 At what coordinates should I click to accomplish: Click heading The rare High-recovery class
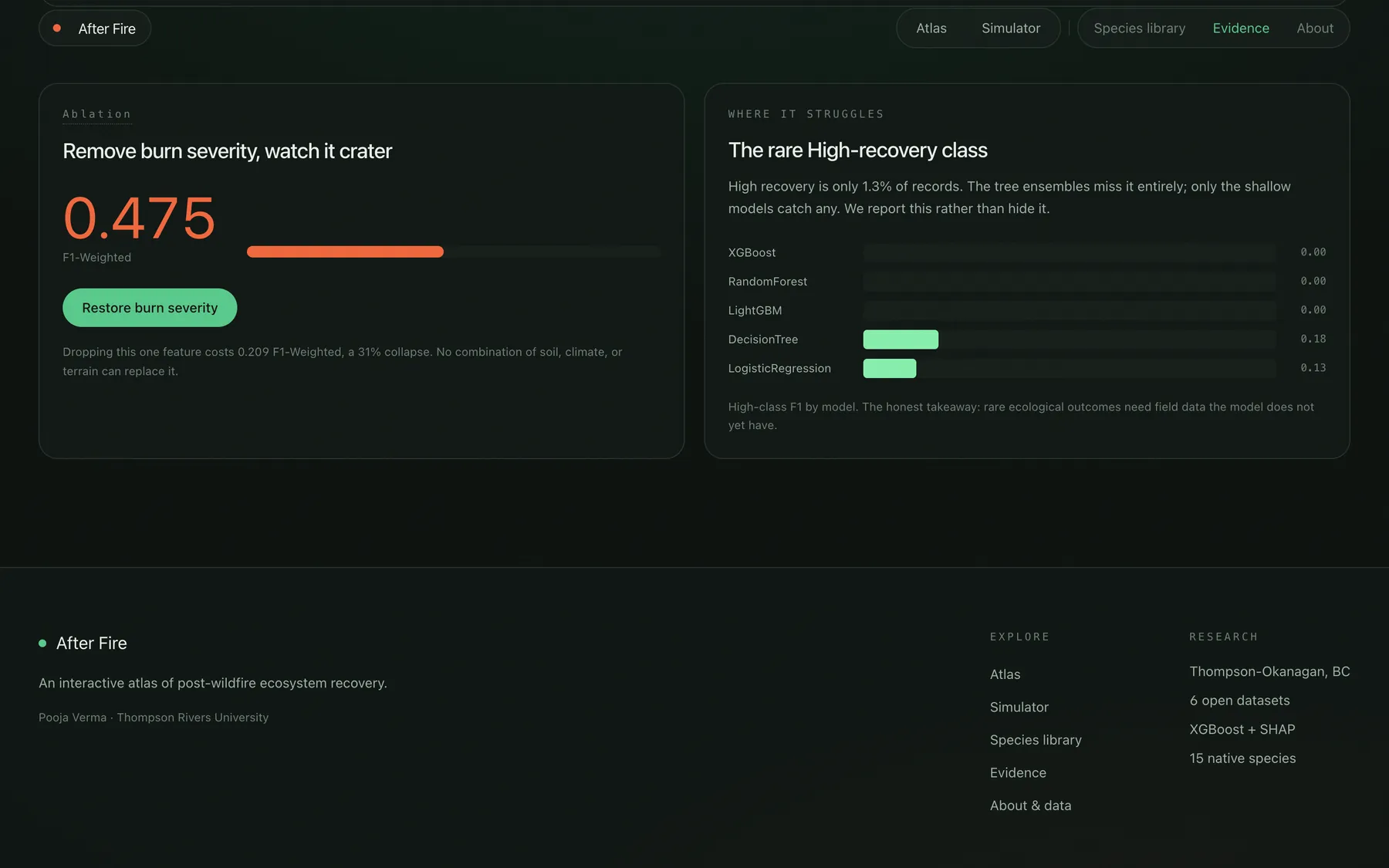(x=857, y=150)
